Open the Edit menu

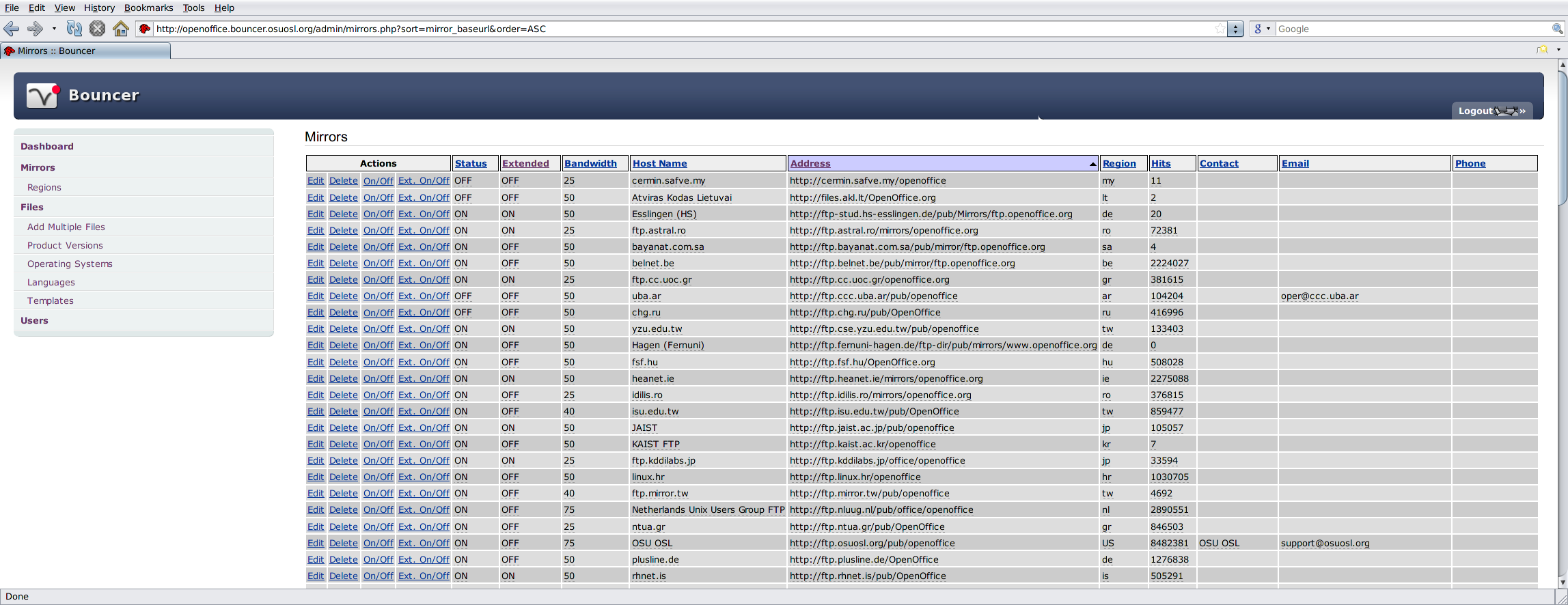click(x=37, y=8)
